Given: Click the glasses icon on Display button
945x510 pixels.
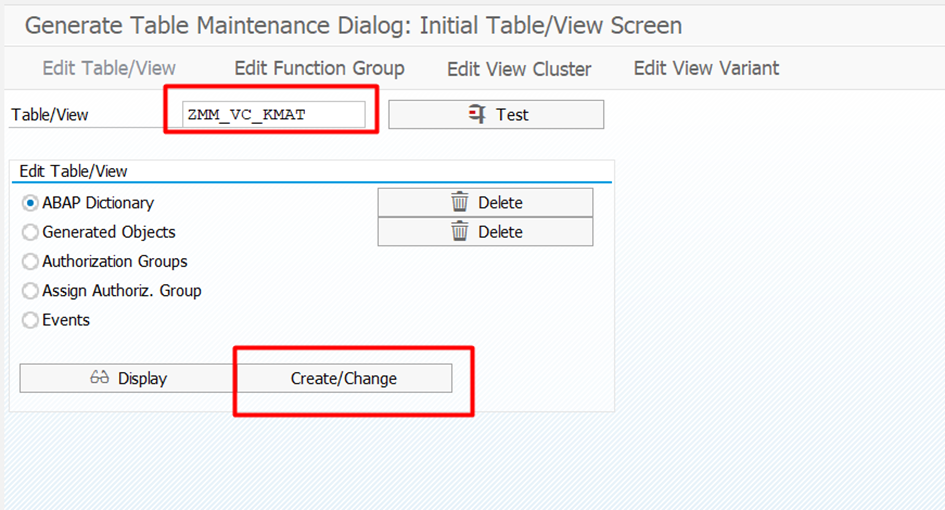Looking at the screenshot, I should pyautogui.click(x=99, y=378).
